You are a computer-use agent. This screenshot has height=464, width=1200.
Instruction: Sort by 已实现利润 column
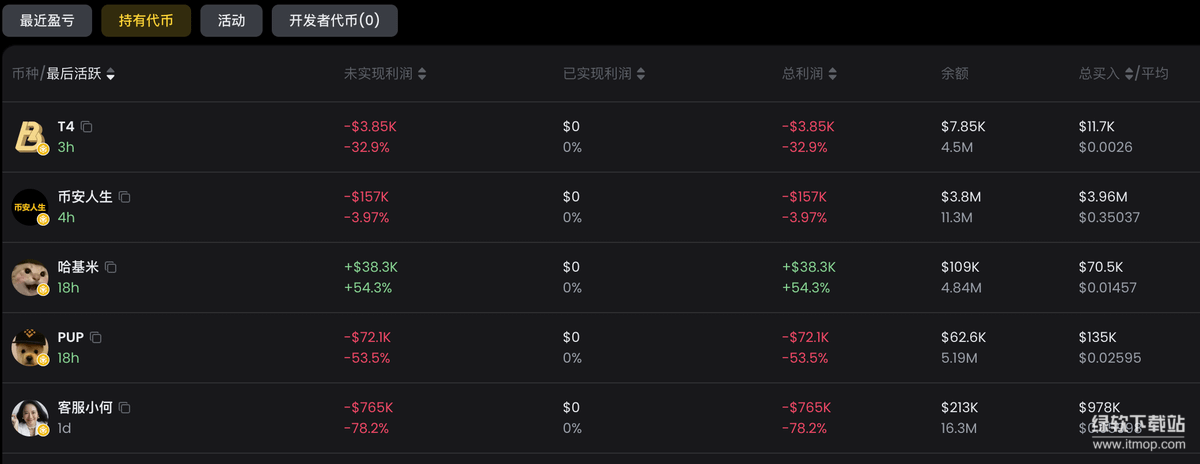coord(641,74)
